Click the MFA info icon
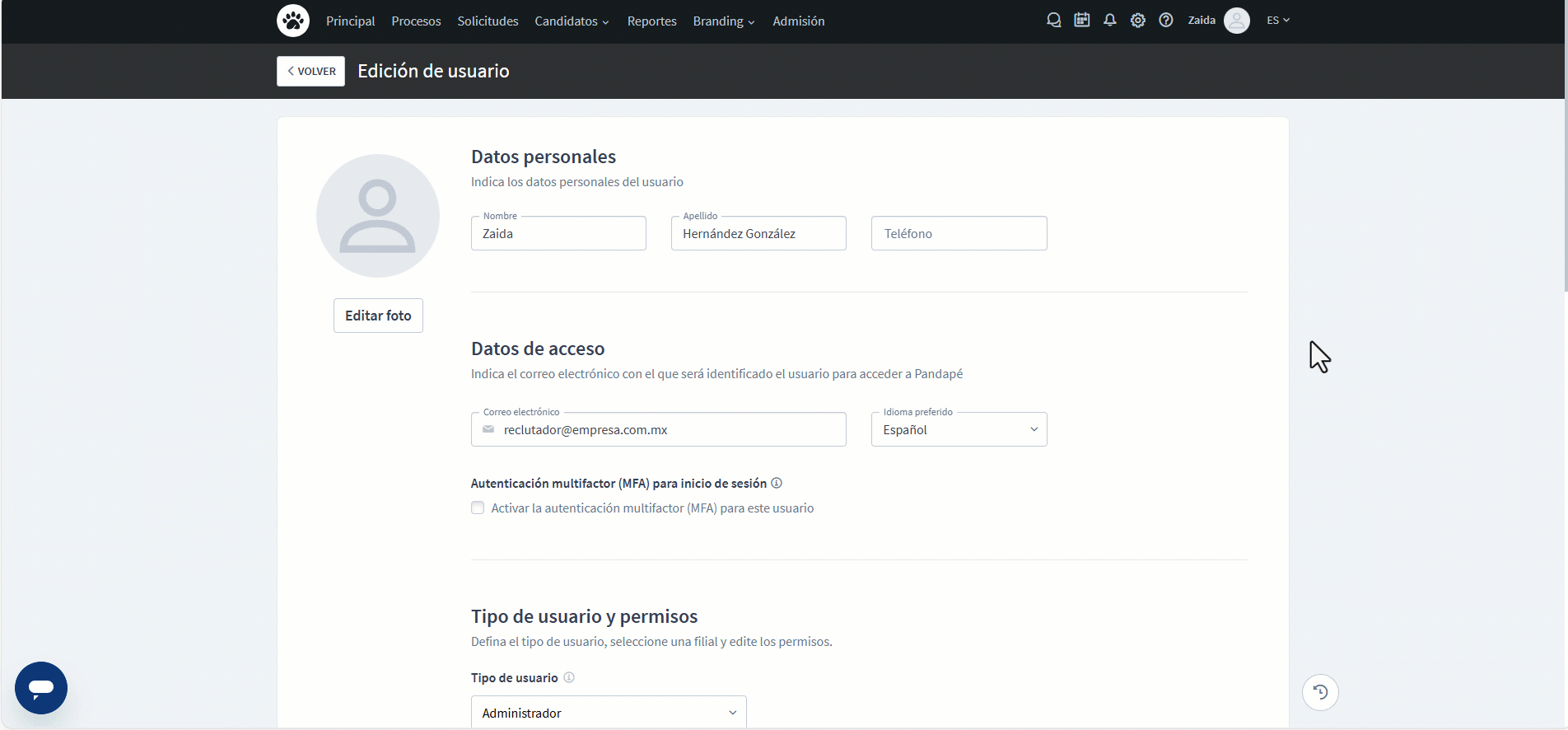The image size is (1568, 730). pos(776,483)
